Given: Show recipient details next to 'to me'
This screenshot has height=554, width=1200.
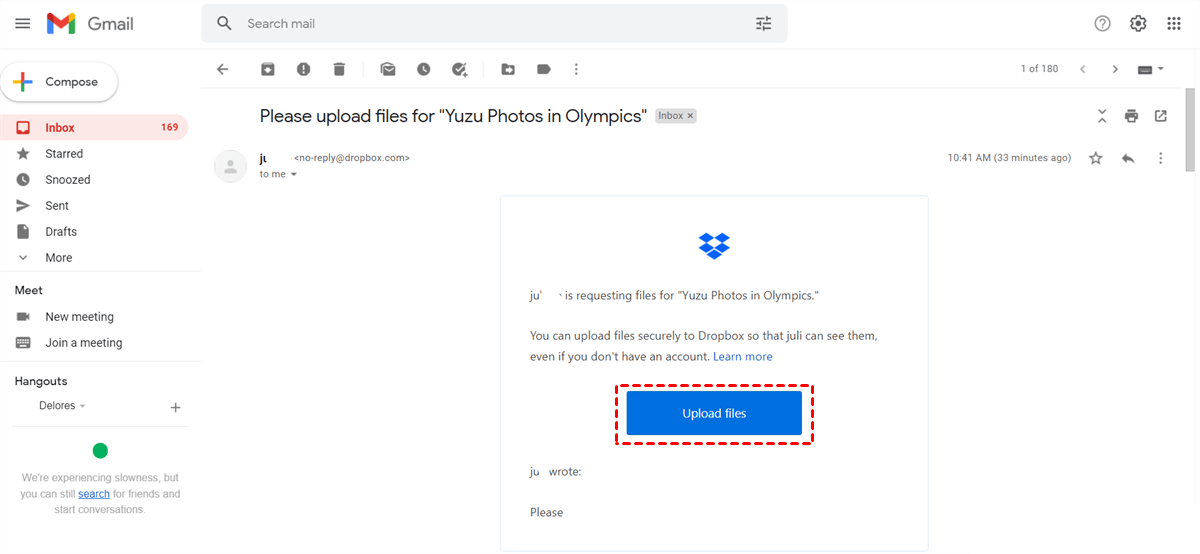Looking at the screenshot, I should (x=294, y=175).
